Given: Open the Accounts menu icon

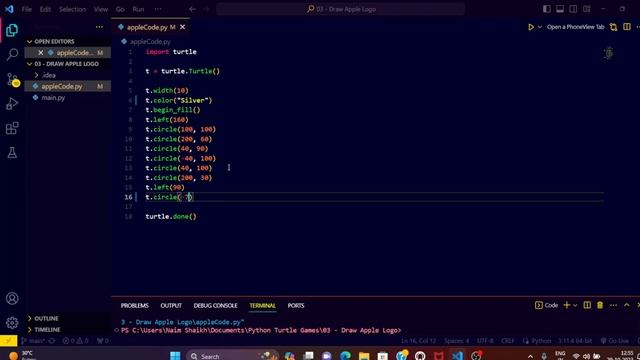Looking at the screenshot, I should [12, 298].
